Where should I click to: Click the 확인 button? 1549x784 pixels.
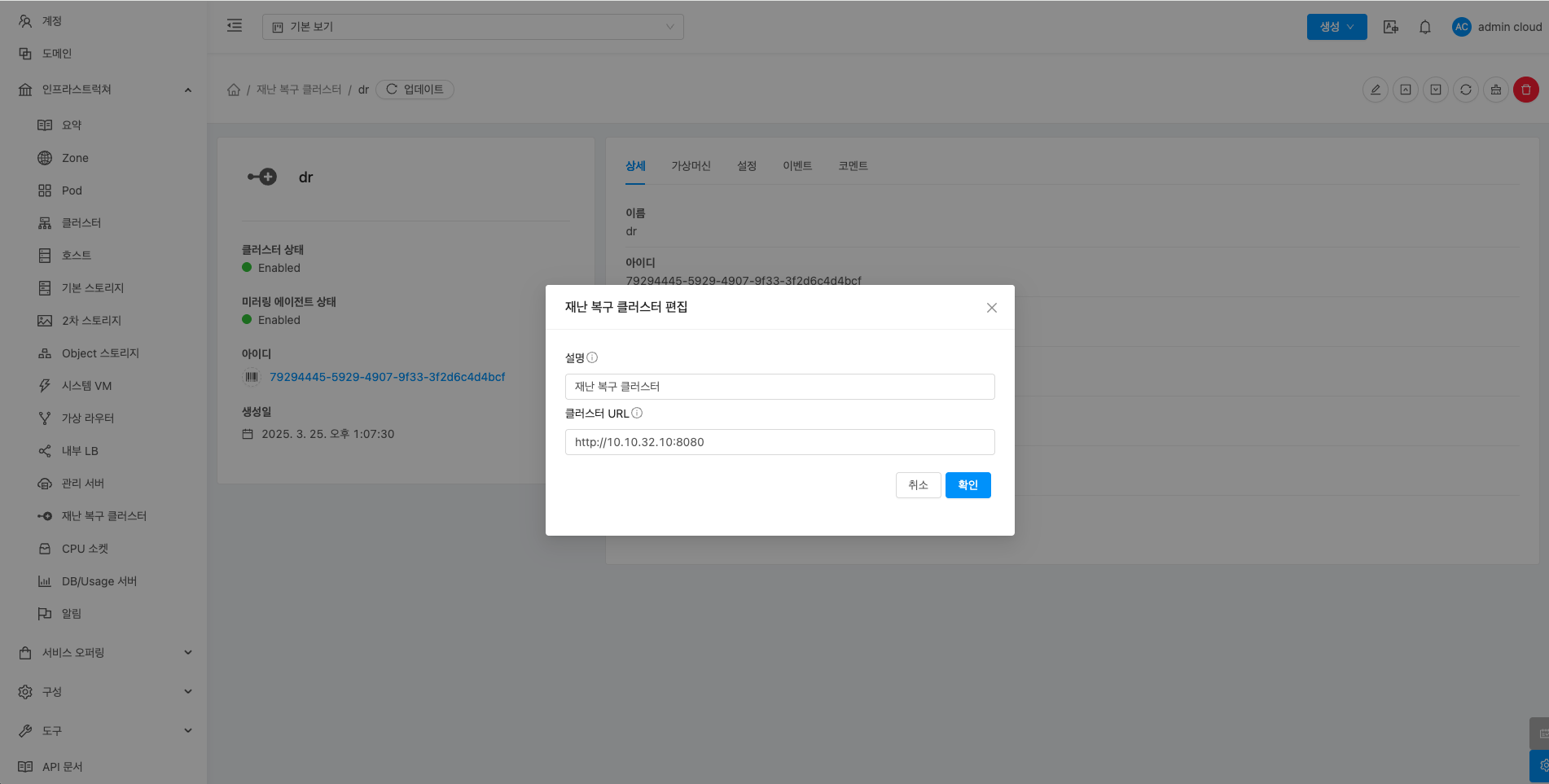[968, 485]
